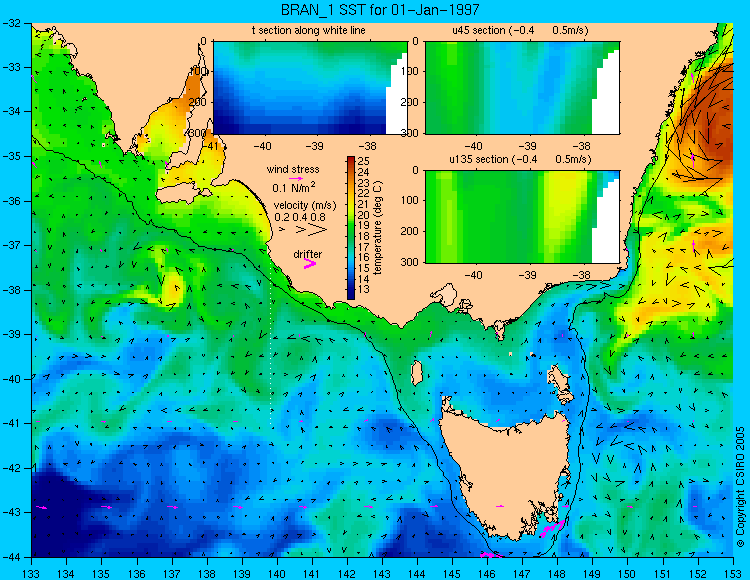750x580 pixels.
Task: Click the '-39' tick under u45 section inset
Action: pos(528,146)
